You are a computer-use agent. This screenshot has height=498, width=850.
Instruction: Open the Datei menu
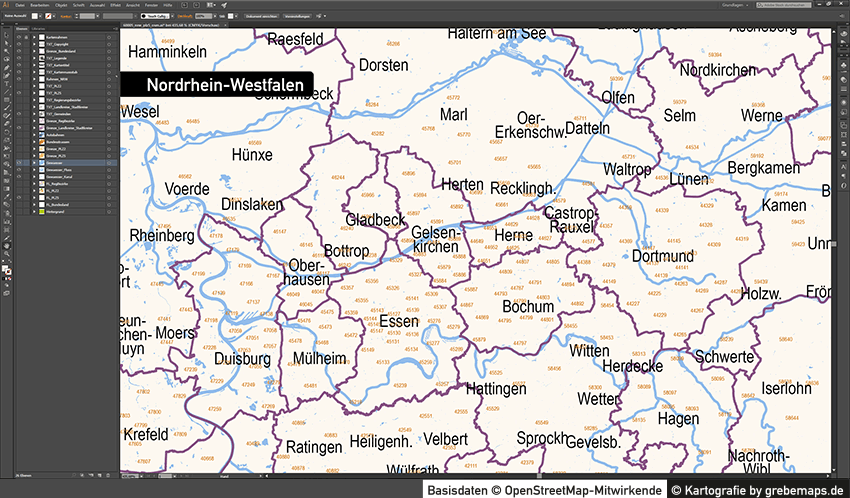[20, 5]
